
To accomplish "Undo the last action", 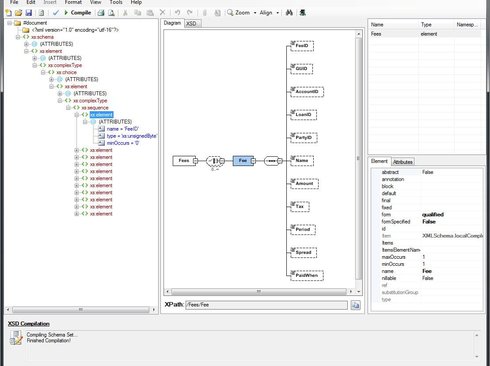I will 177,13.
